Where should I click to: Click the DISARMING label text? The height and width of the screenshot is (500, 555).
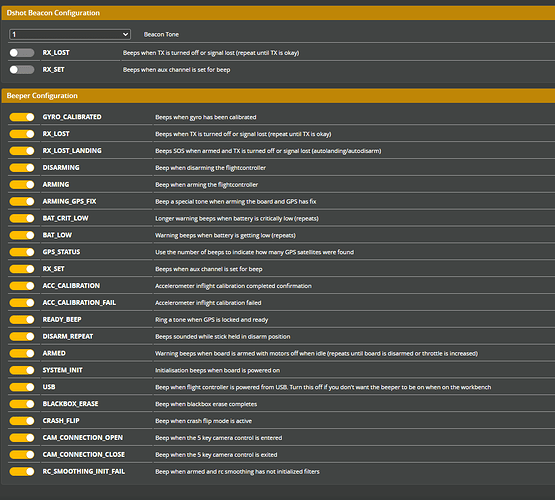pos(61,167)
